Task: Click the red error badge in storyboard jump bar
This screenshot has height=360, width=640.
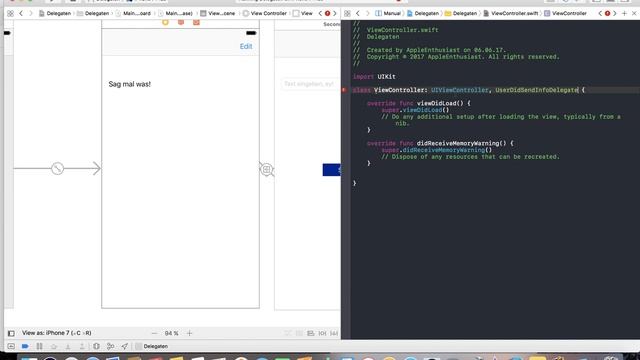Action: (x=327, y=13)
